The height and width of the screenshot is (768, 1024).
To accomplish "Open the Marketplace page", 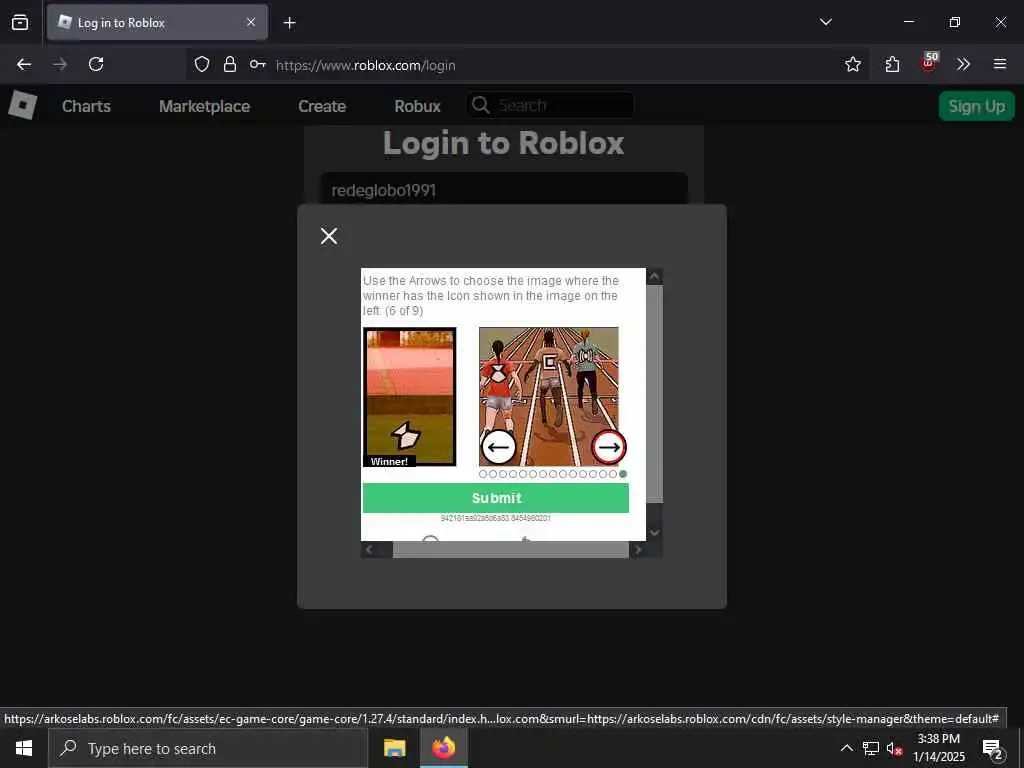I will click(204, 106).
